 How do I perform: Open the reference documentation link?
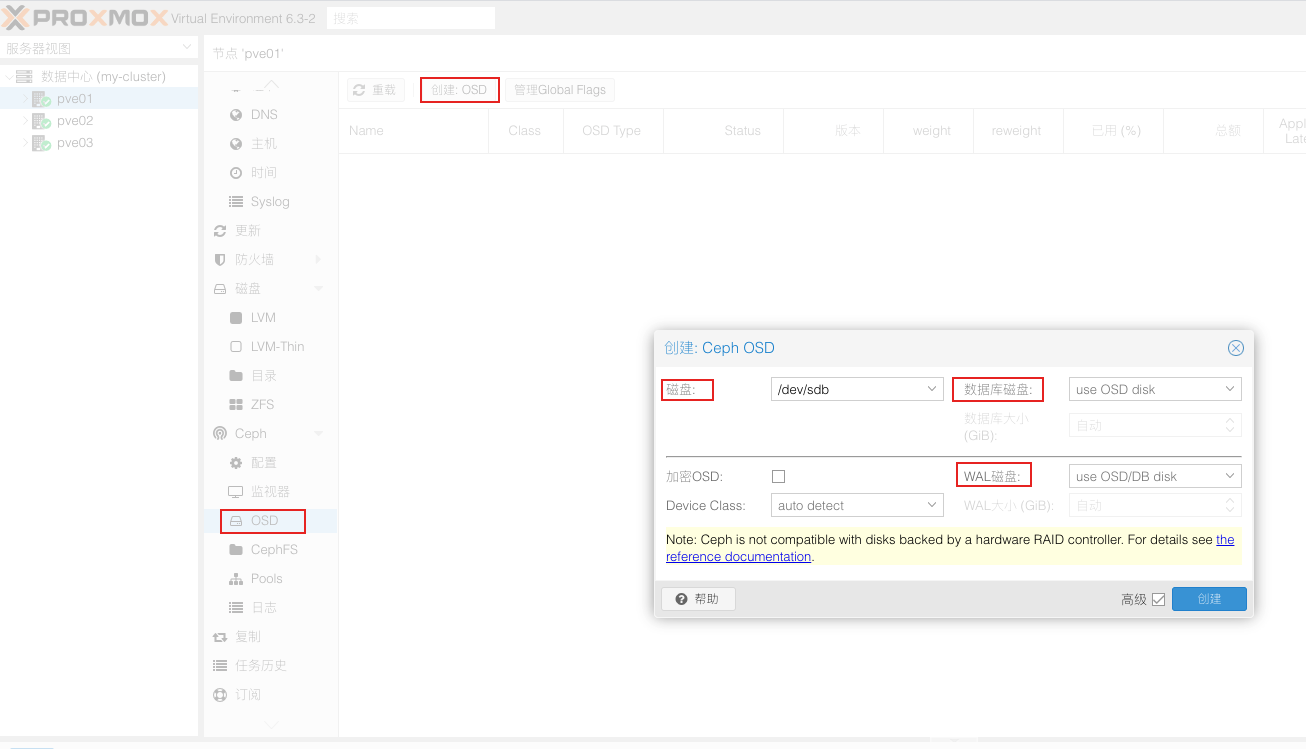pos(950,548)
